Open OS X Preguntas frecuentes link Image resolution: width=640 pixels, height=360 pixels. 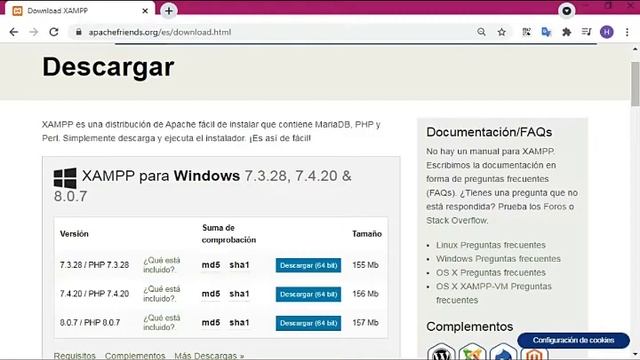click(x=491, y=273)
